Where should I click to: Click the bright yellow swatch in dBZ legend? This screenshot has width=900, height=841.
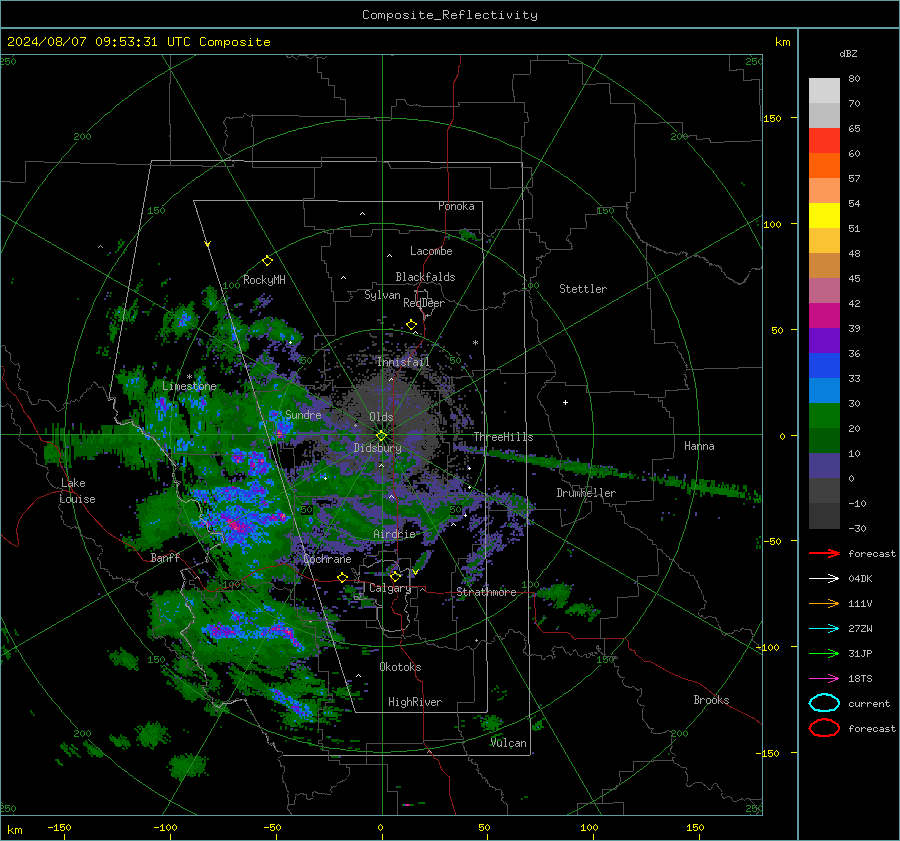tap(824, 216)
